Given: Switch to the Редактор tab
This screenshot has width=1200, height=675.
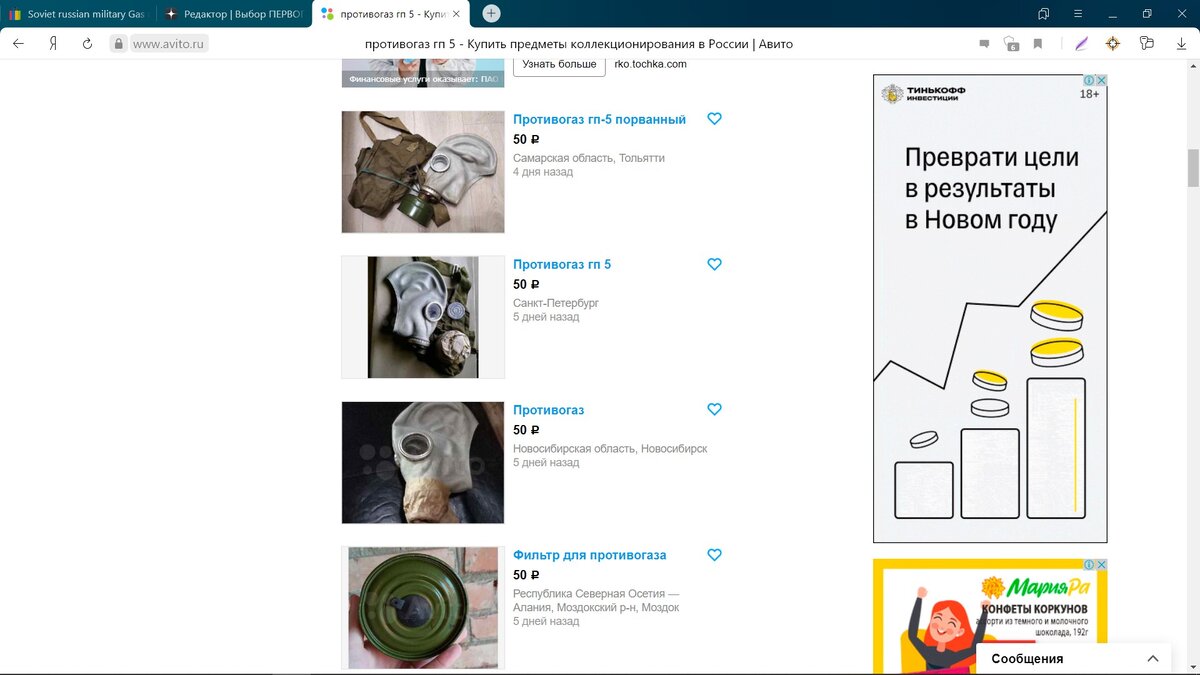Looking at the screenshot, I should coord(234,14).
